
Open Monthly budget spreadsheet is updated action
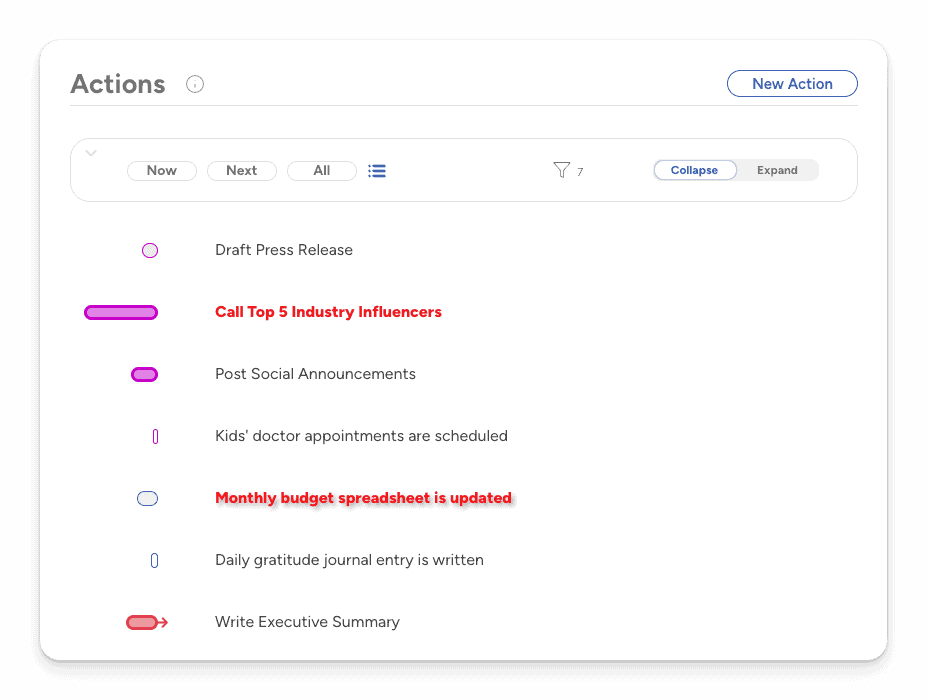pyautogui.click(x=363, y=498)
